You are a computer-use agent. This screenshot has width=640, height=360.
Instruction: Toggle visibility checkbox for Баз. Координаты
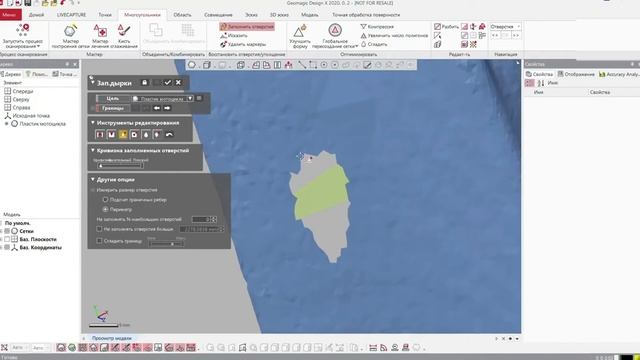[7, 247]
